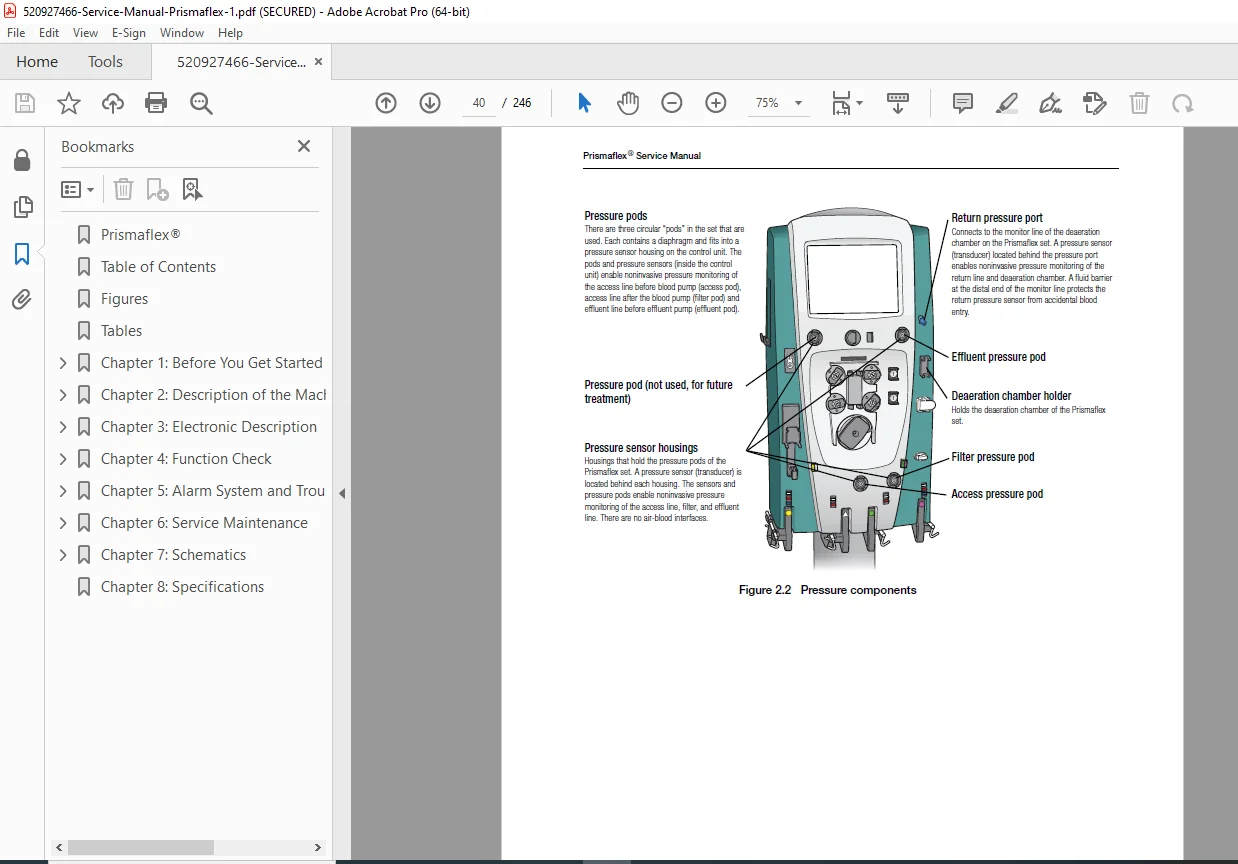Expand Chapter 7: Schematics
The width and height of the screenshot is (1238, 864).
63,555
